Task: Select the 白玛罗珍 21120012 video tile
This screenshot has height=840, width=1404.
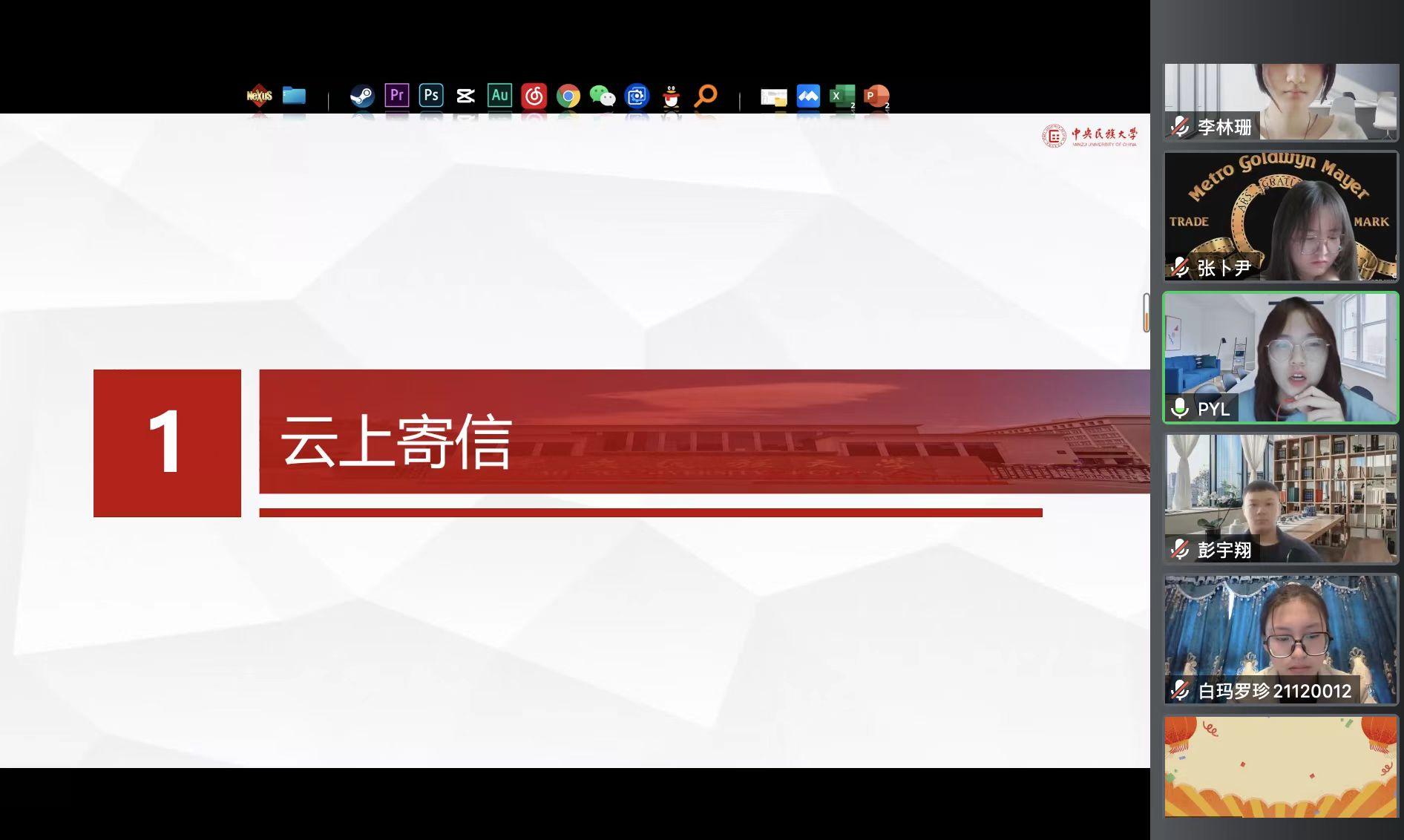Action: pos(1281,639)
